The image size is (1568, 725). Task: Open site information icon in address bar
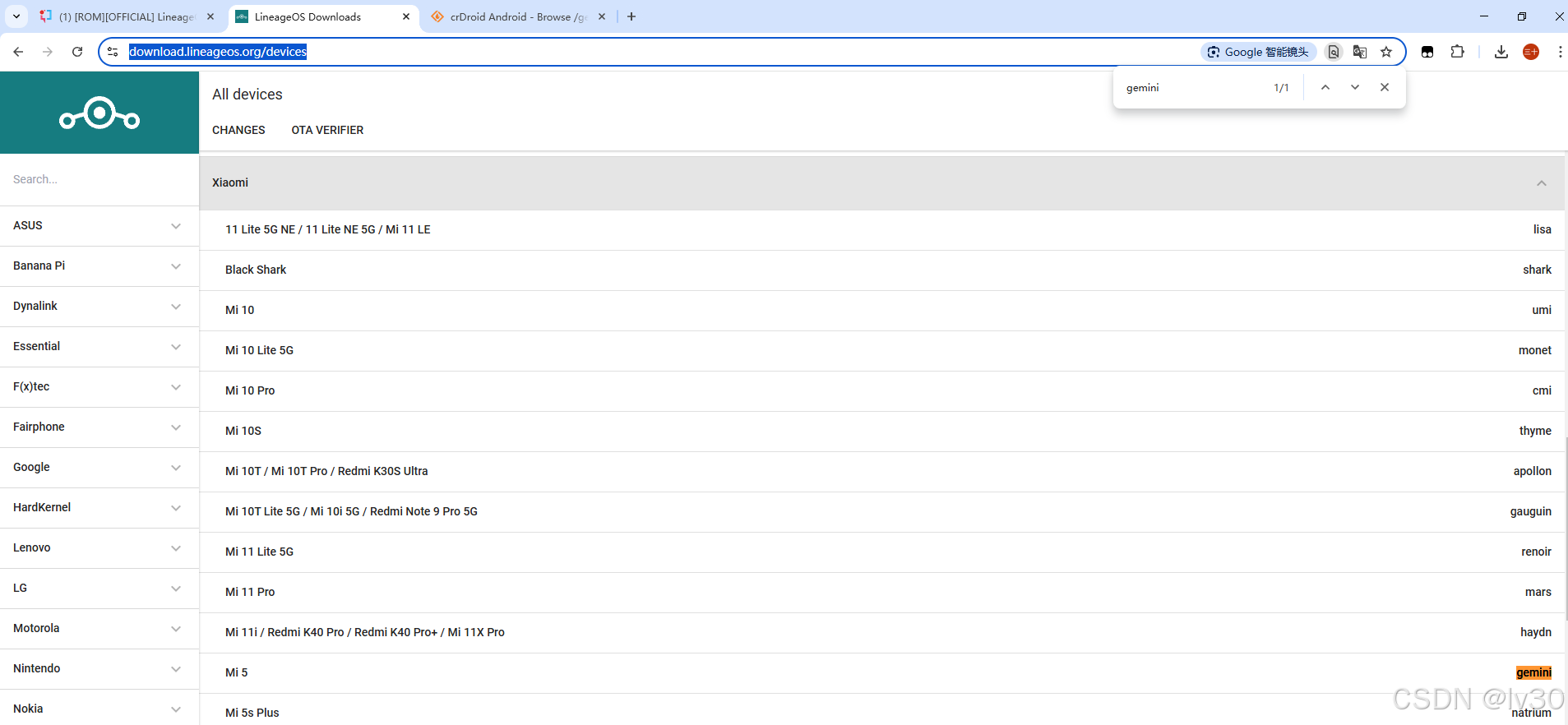tap(113, 52)
